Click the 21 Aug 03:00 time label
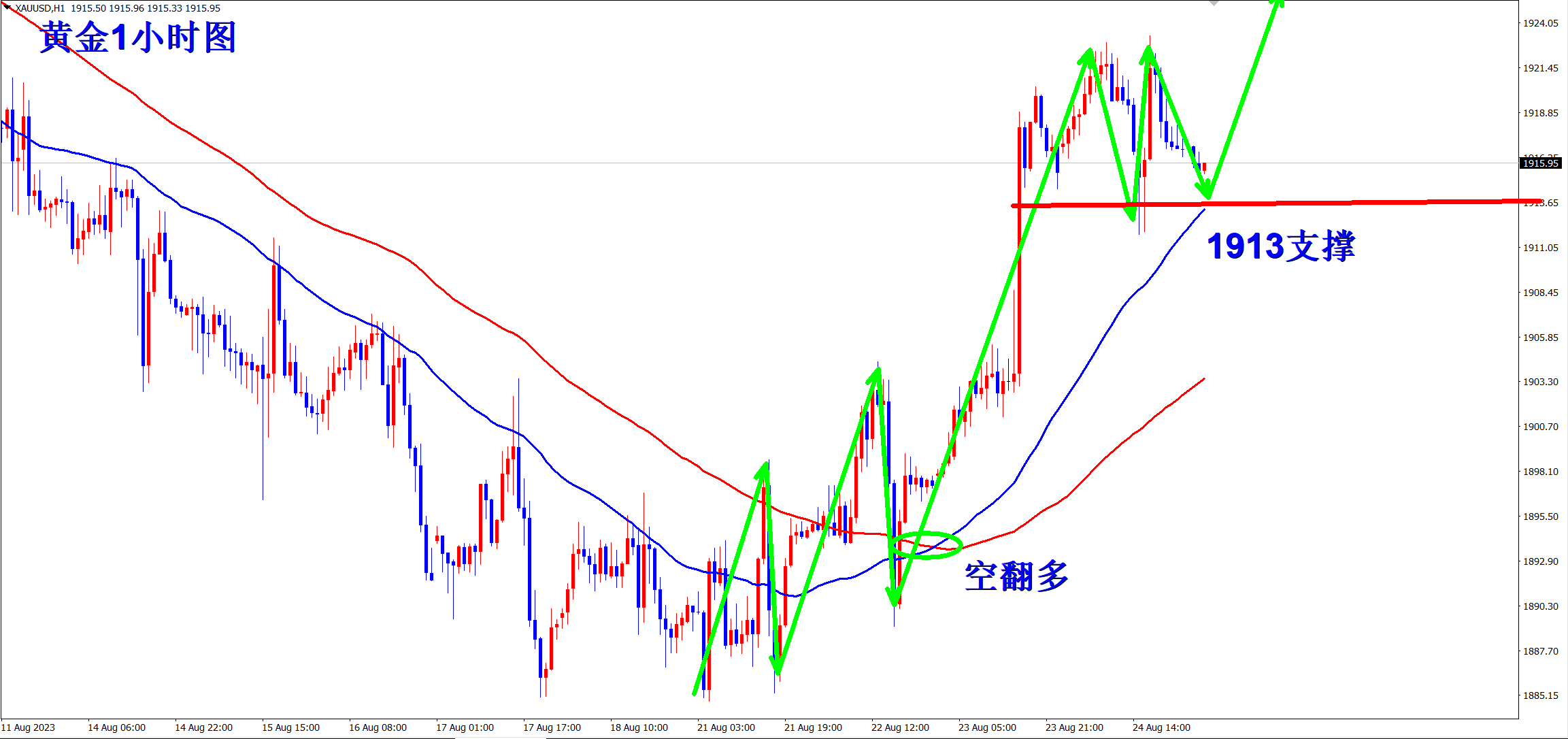1568x739 pixels. coord(726,727)
